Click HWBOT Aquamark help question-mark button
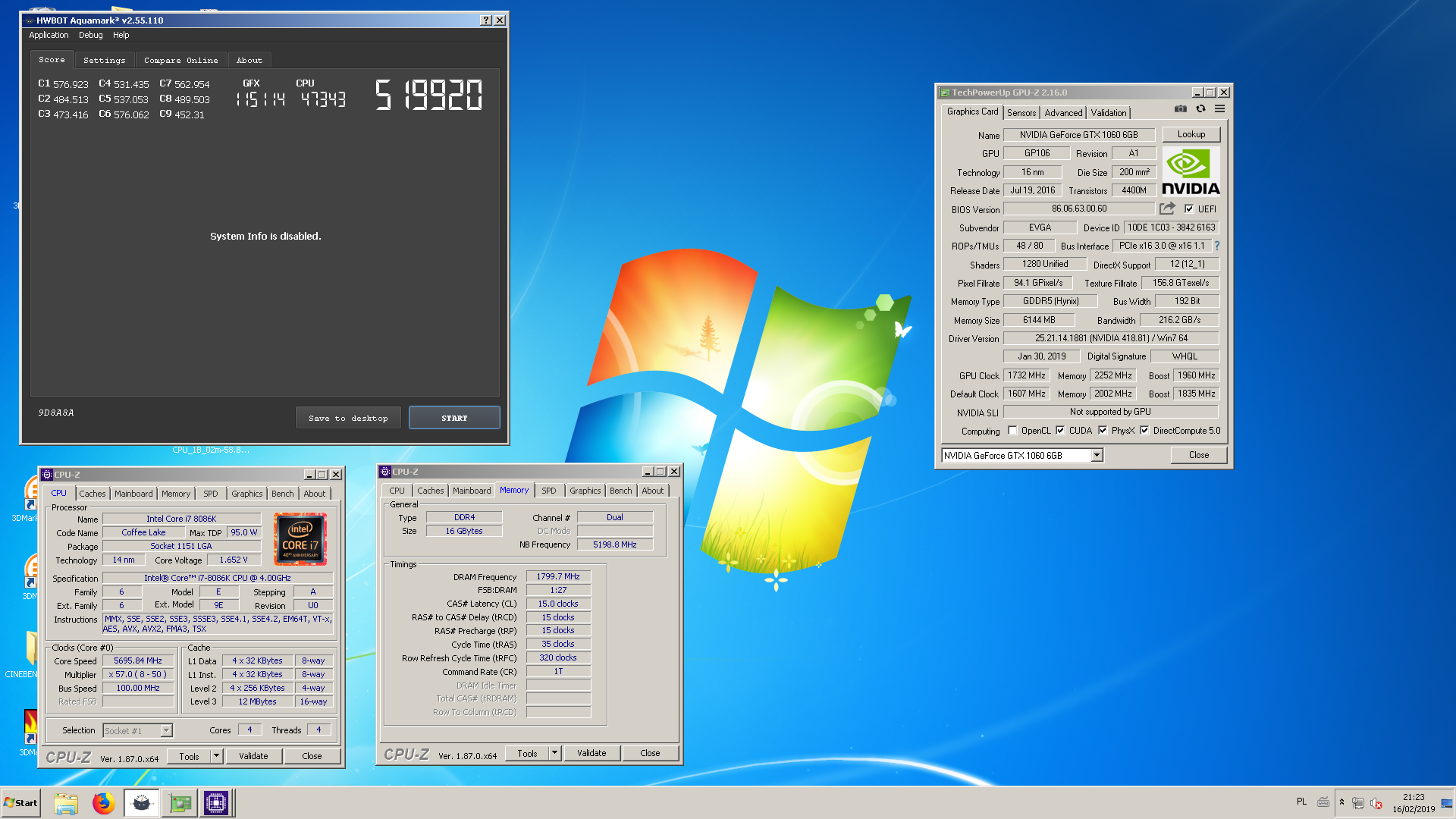 [486, 20]
